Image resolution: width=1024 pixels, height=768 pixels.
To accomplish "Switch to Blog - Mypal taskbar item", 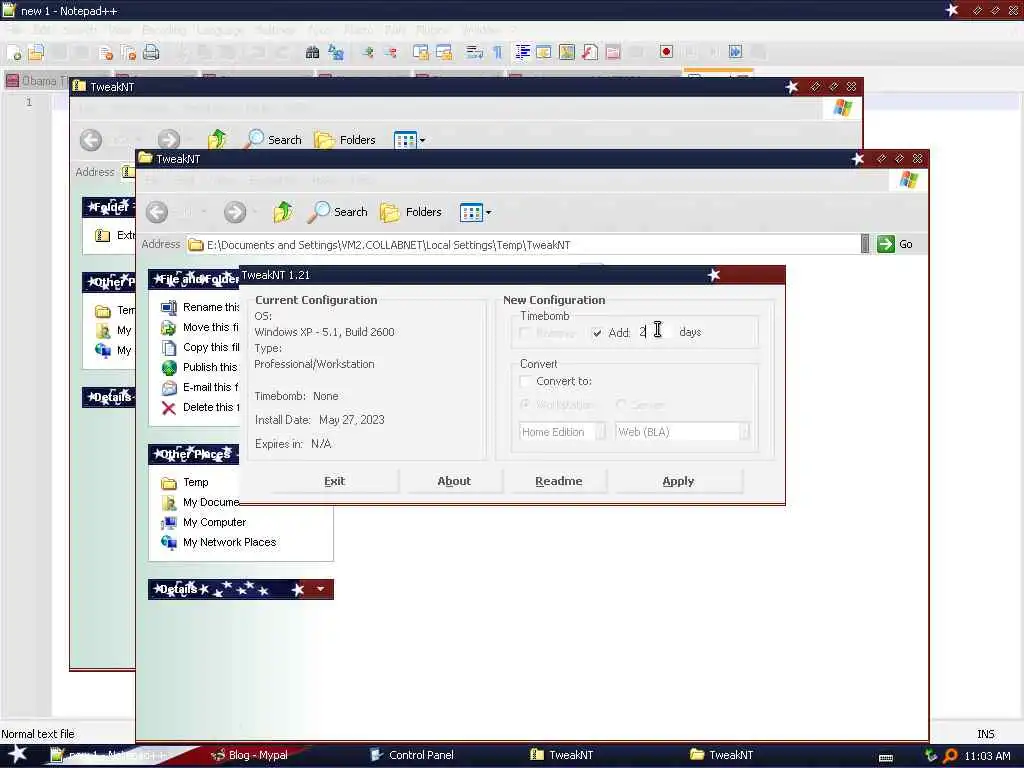I will (249, 755).
